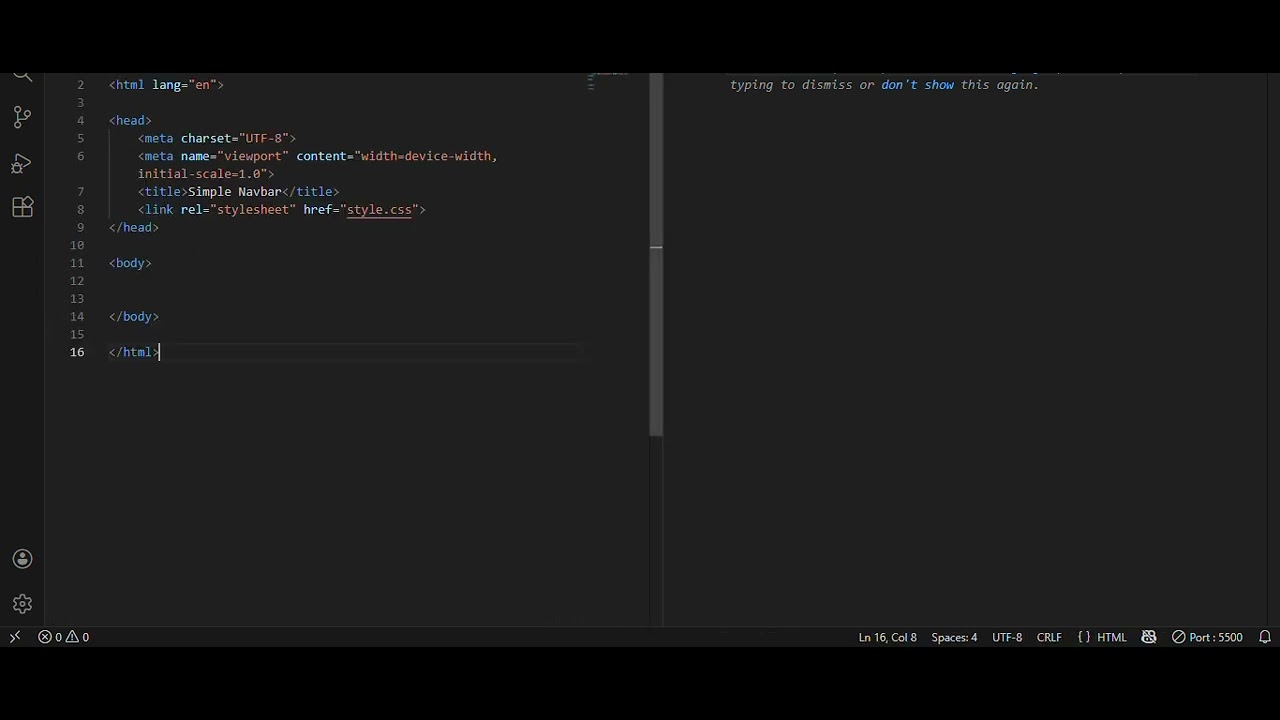Place cursor on opening <body> tag
Image resolution: width=1280 pixels, height=720 pixels.
click(130, 264)
